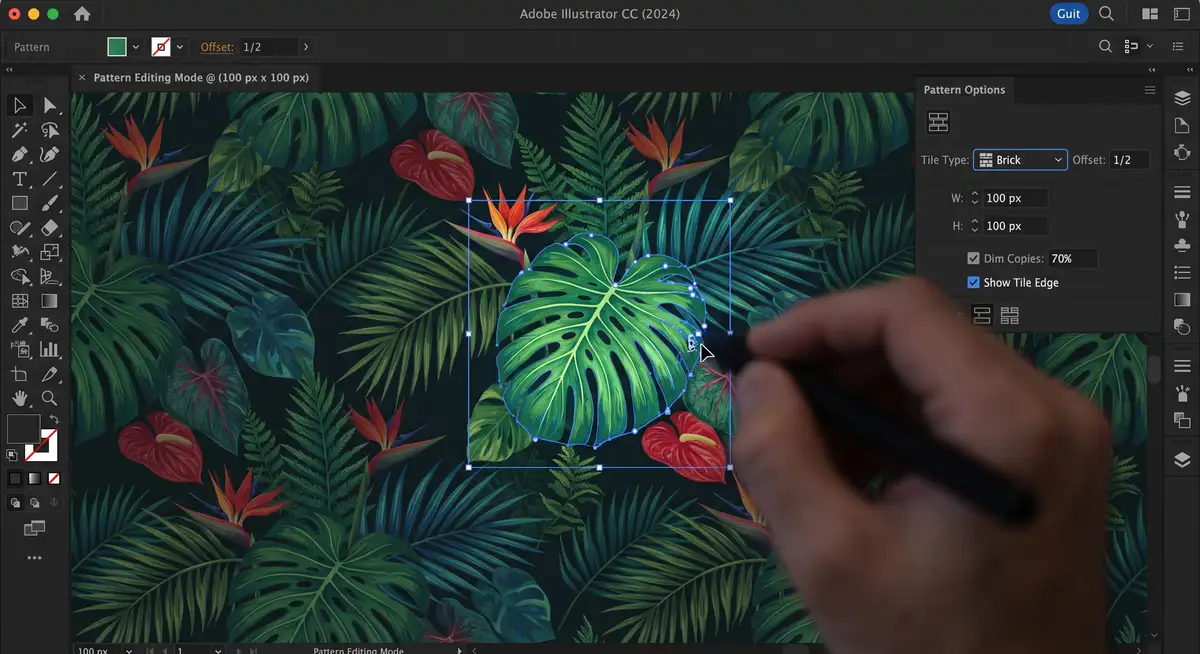Open the Pattern Options panel menu
Viewport: 1200px width, 654px height.
point(1150,90)
